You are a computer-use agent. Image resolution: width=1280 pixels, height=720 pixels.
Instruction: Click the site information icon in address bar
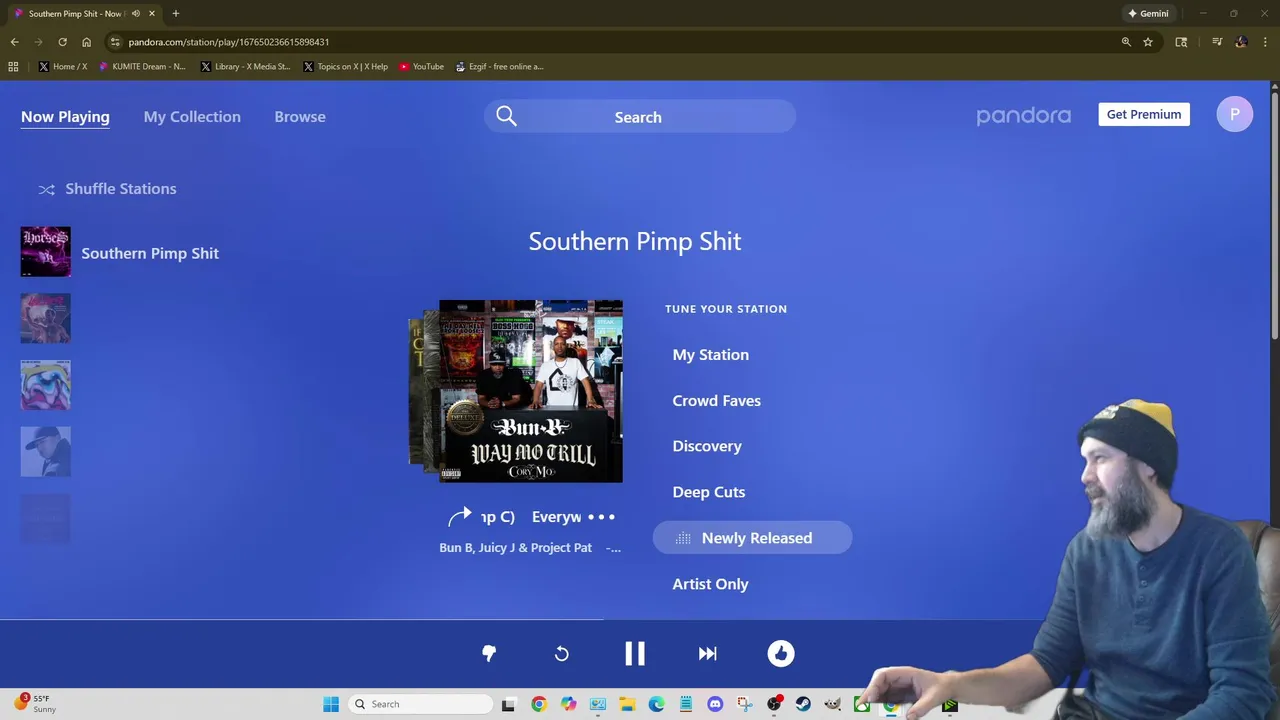(115, 42)
